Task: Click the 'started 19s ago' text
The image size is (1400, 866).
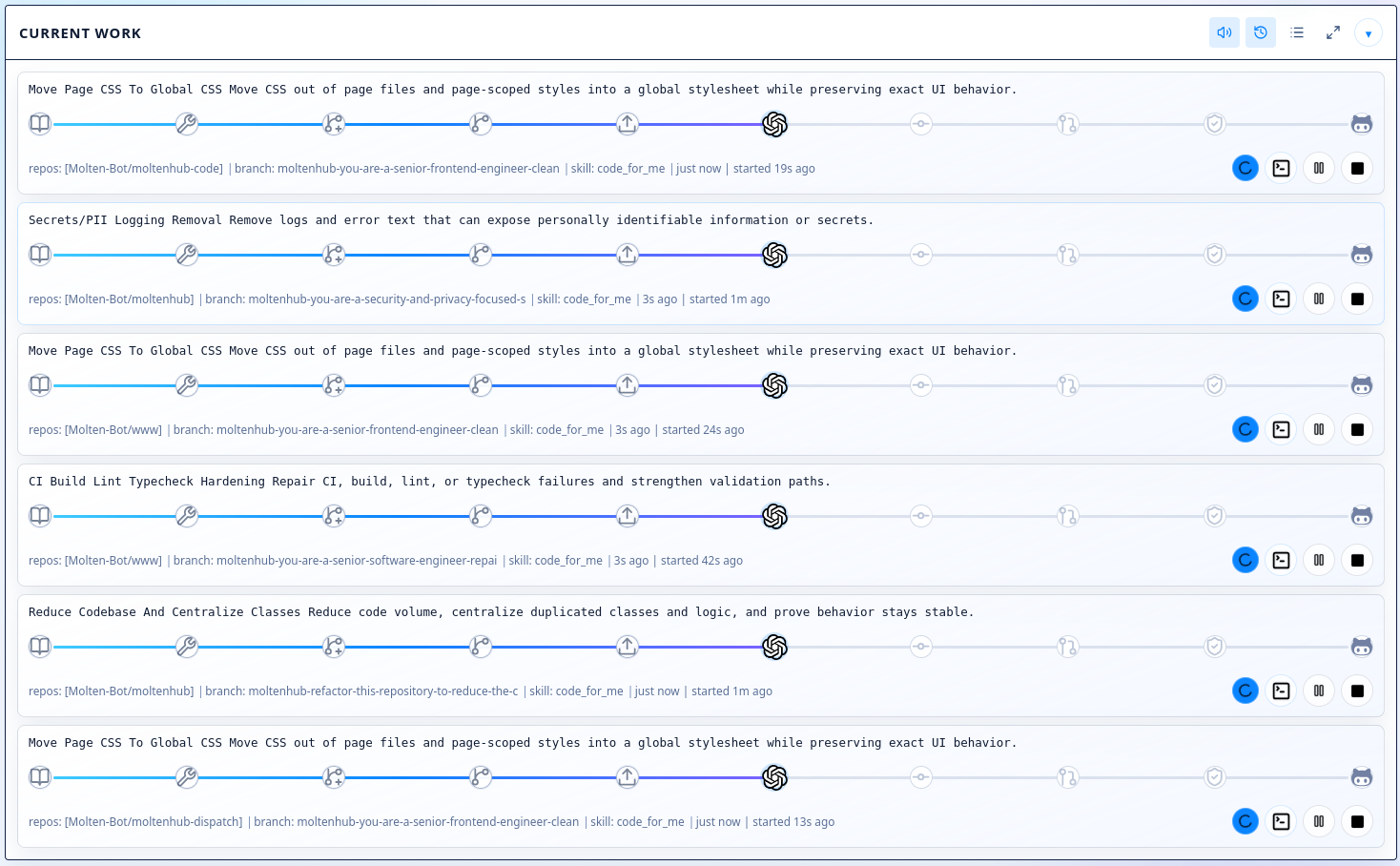Action: tap(774, 169)
